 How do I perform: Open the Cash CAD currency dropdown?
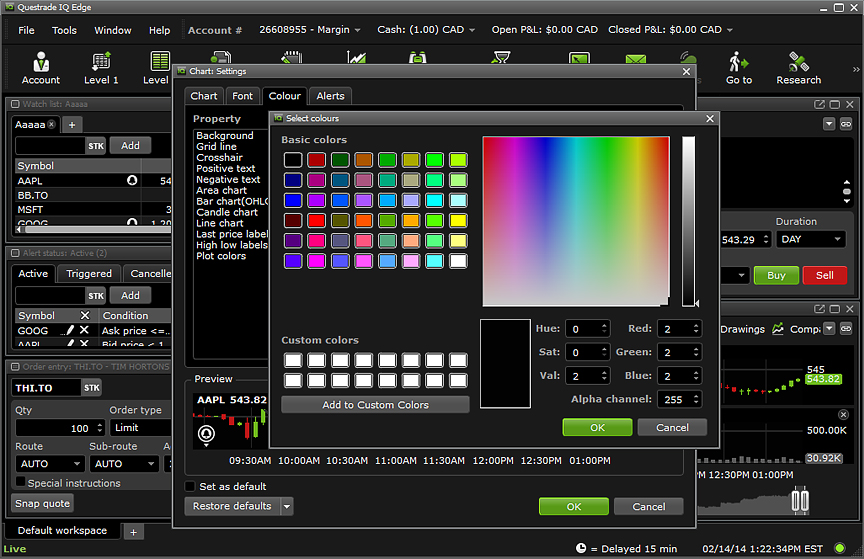(472, 30)
